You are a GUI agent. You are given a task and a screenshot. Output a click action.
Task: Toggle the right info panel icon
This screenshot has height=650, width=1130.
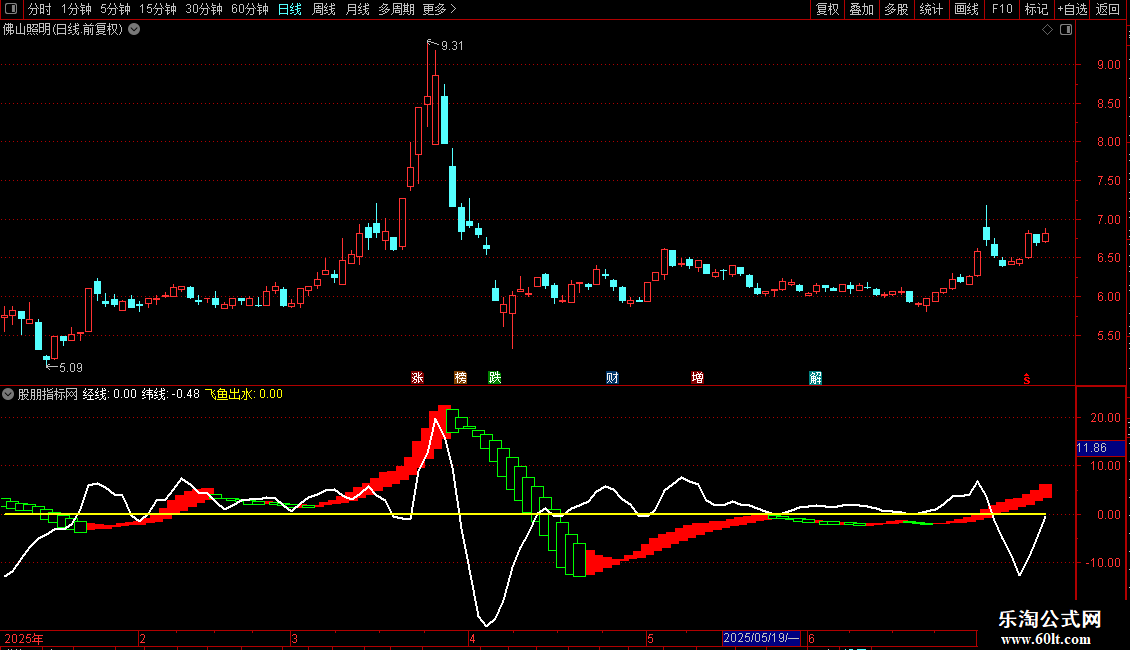coord(1066,30)
